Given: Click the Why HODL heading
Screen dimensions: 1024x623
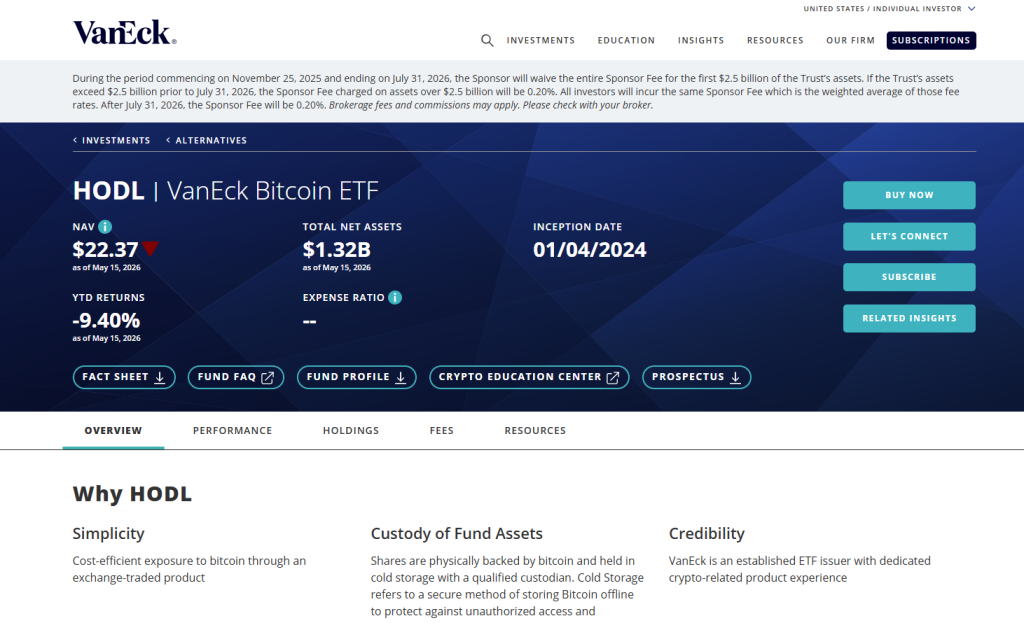Looking at the screenshot, I should coord(132,494).
